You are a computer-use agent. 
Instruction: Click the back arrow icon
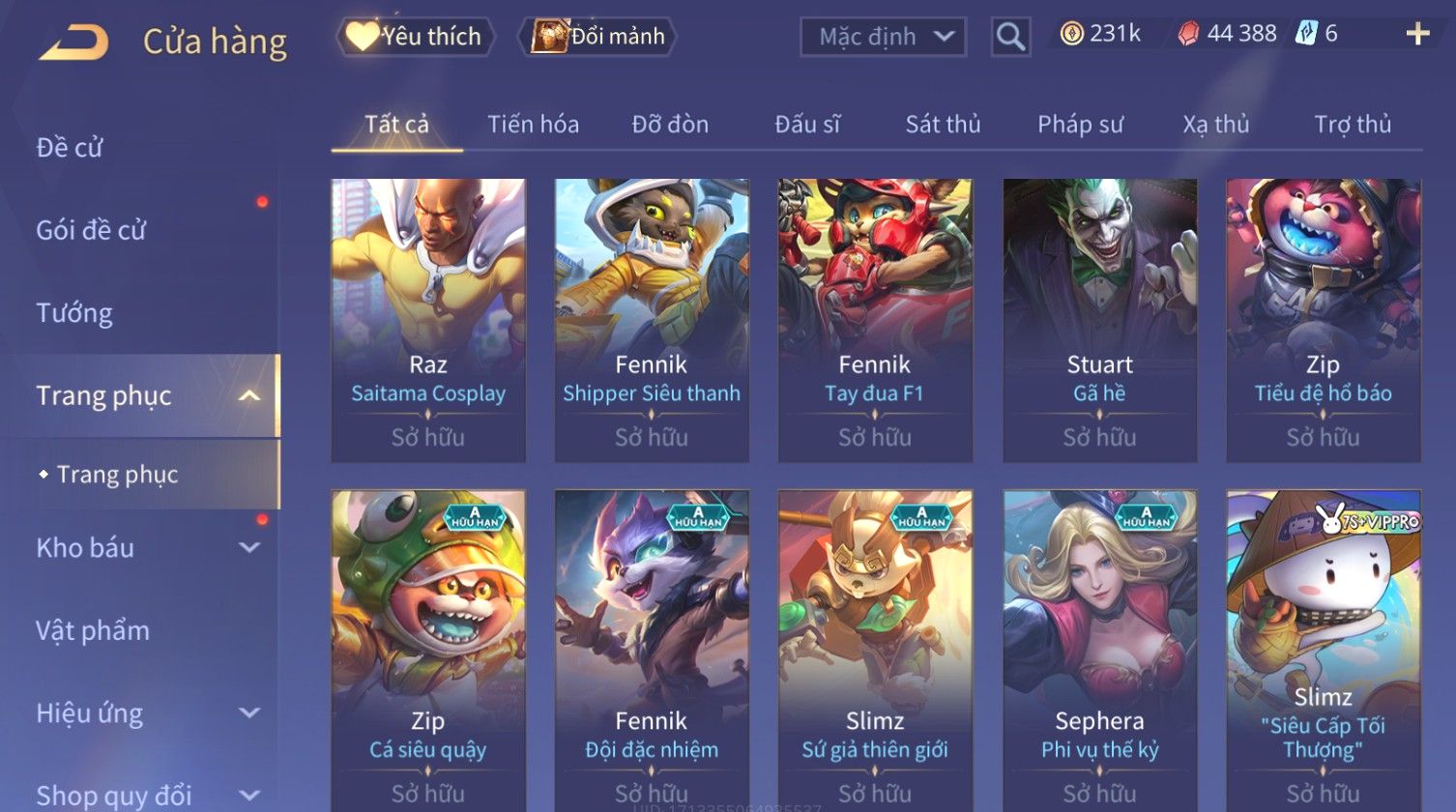click(x=73, y=42)
